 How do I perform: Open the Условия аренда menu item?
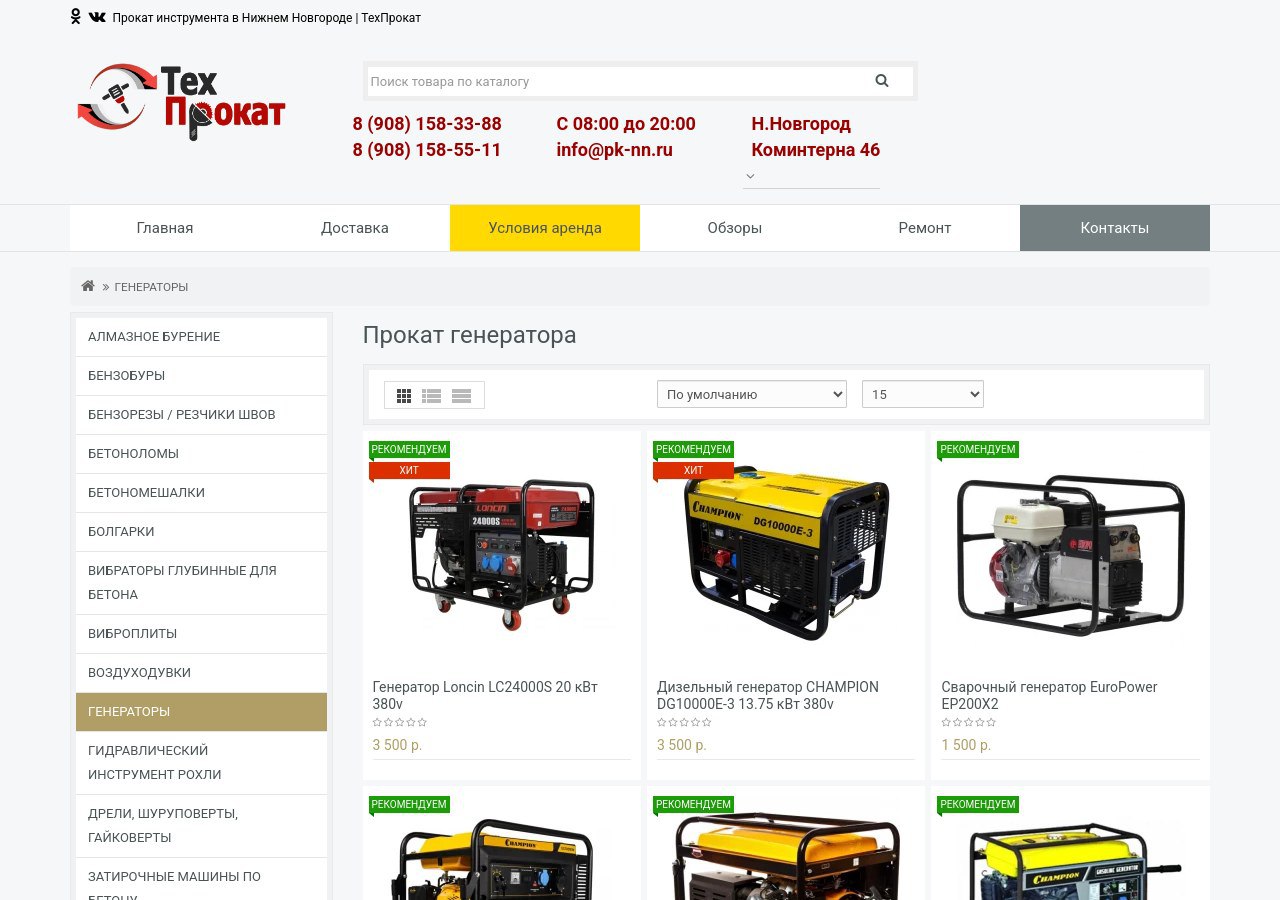pyautogui.click(x=545, y=228)
